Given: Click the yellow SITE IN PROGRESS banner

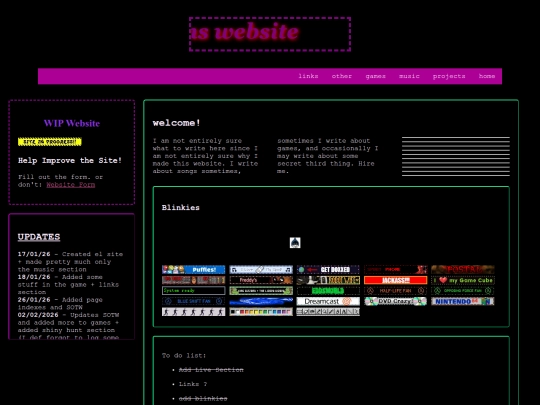Looking at the screenshot, I should coord(50,142).
